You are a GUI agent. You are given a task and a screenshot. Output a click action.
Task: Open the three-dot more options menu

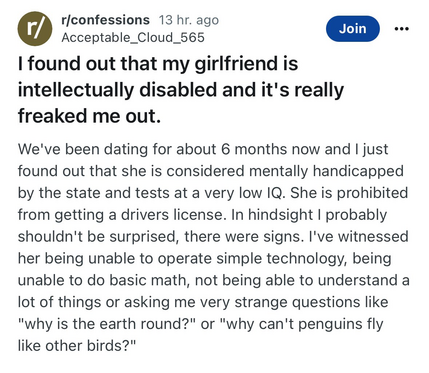(401, 29)
